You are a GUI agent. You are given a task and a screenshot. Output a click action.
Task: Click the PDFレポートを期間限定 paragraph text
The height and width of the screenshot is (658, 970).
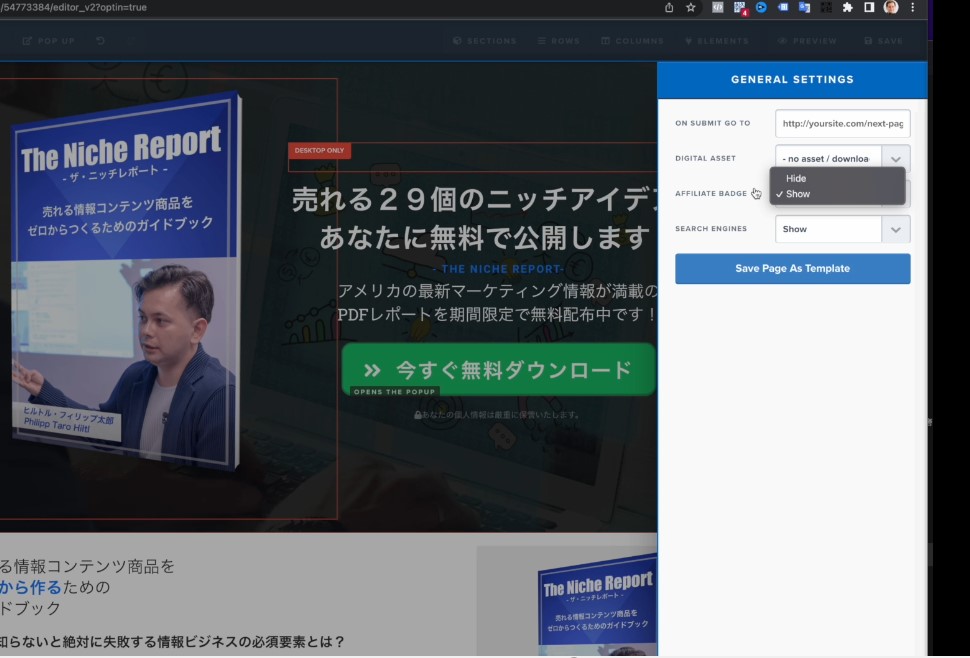click(x=497, y=314)
